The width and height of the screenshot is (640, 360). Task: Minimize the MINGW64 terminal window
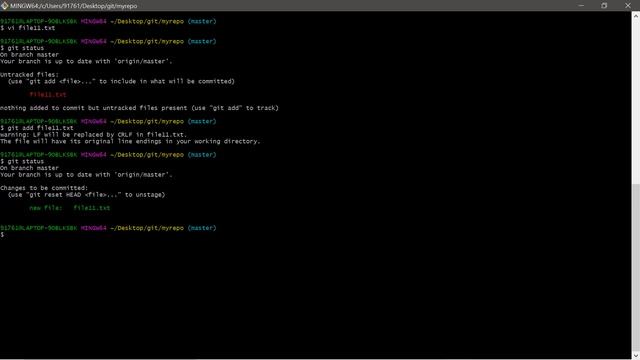click(x=581, y=6)
